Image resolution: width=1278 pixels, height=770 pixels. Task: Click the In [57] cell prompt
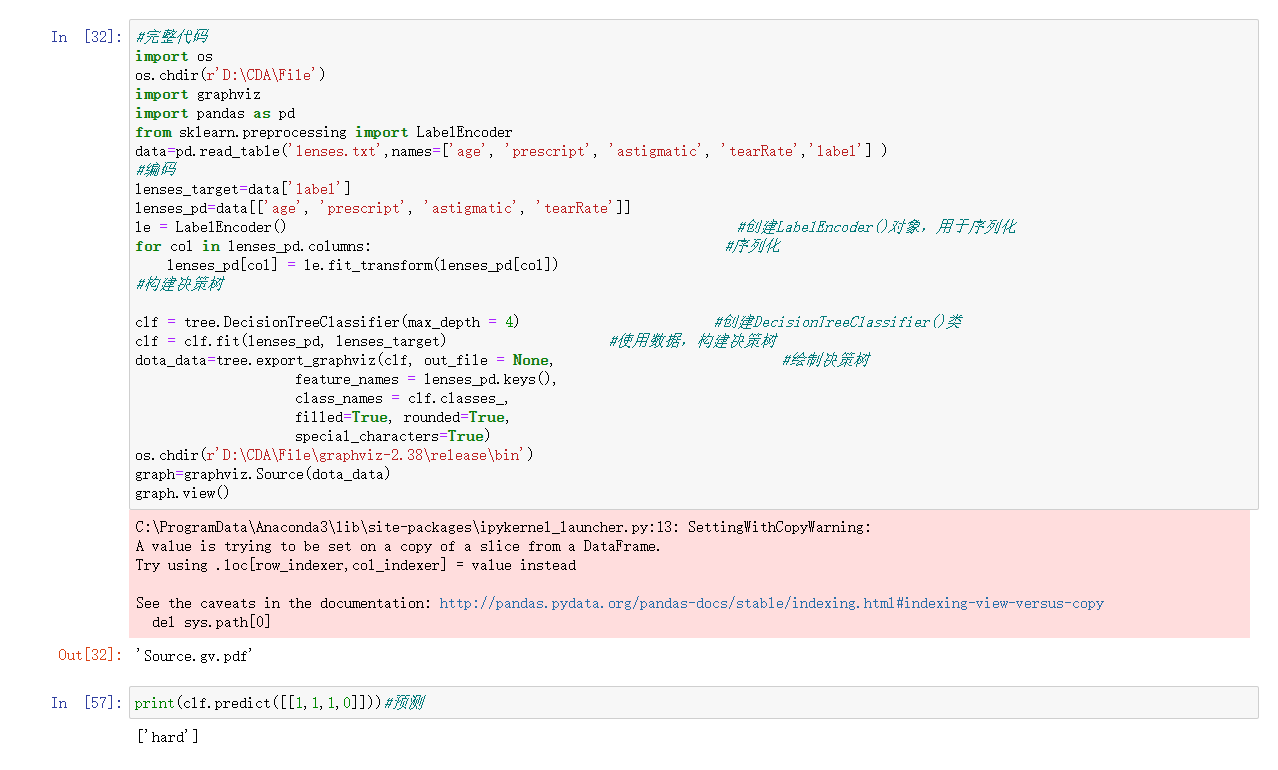point(86,703)
